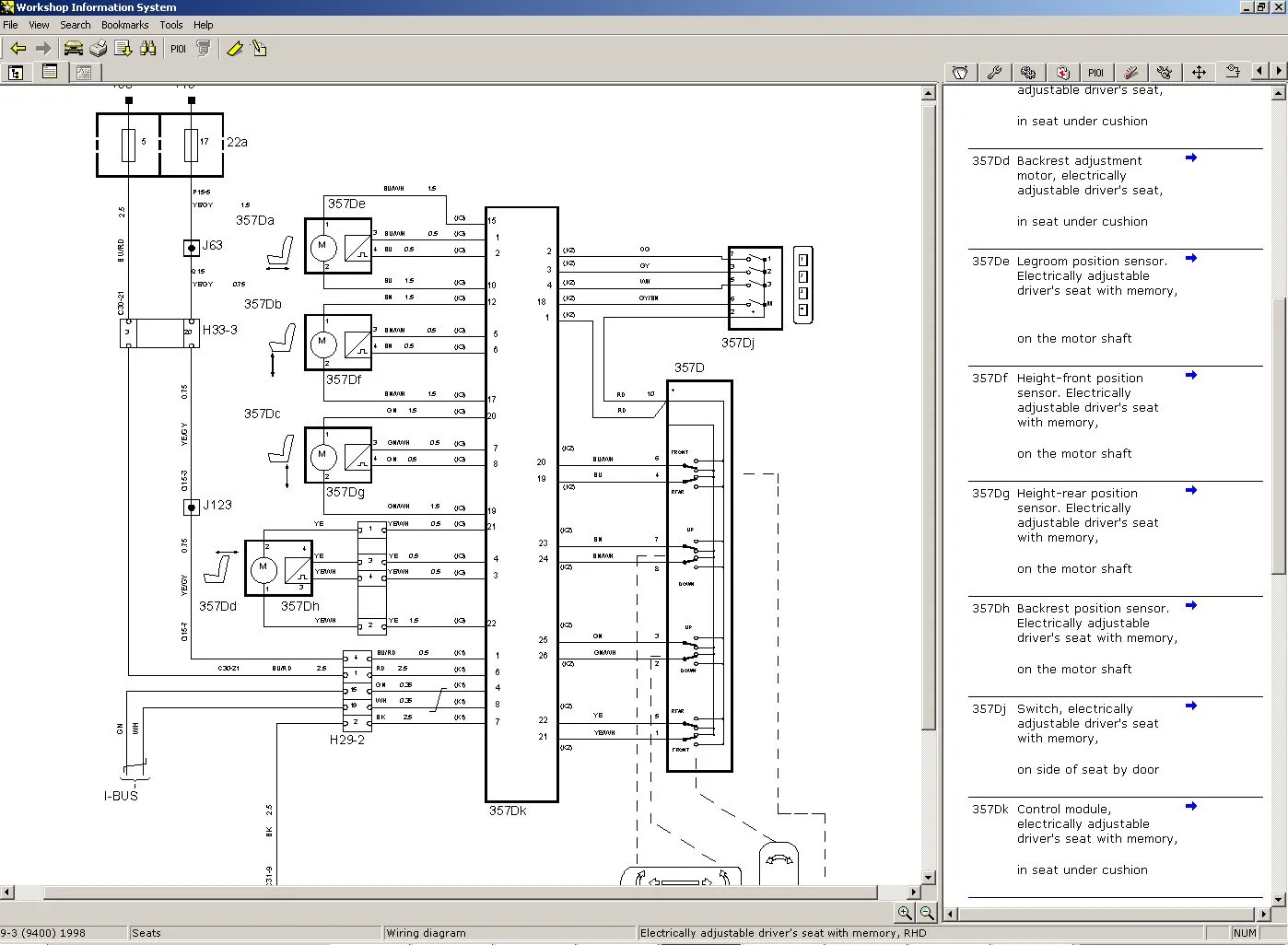The width and height of the screenshot is (1288, 945).
Task: Click the diagram horizontal scrollbar thumb
Action: click(461, 892)
